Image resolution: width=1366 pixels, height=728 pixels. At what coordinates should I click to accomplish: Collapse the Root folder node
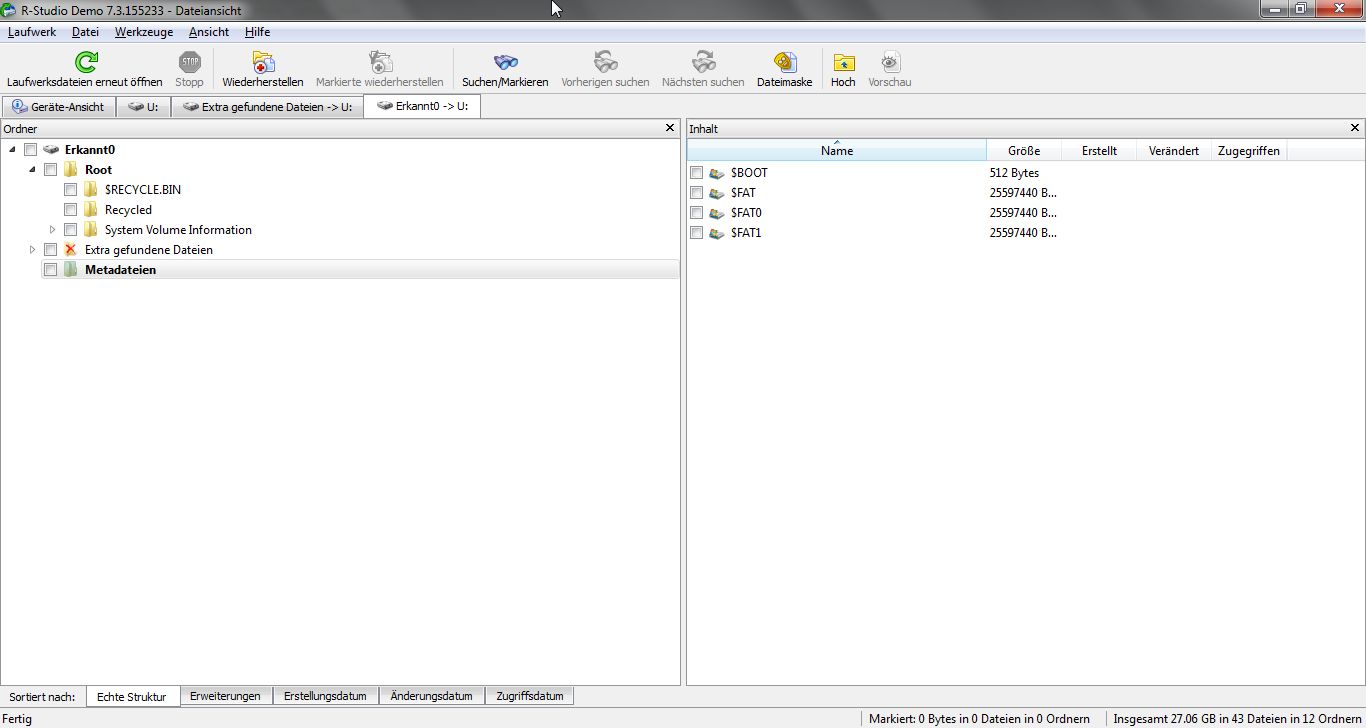[x=32, y=170]
